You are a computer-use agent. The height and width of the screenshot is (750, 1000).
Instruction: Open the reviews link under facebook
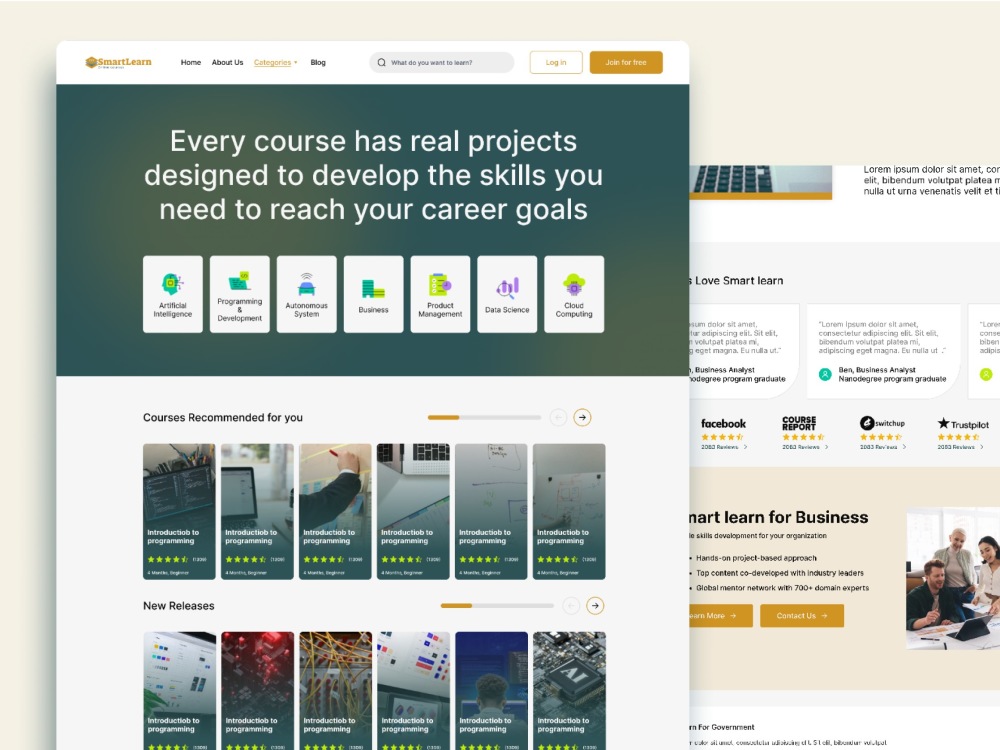point(724,447)
